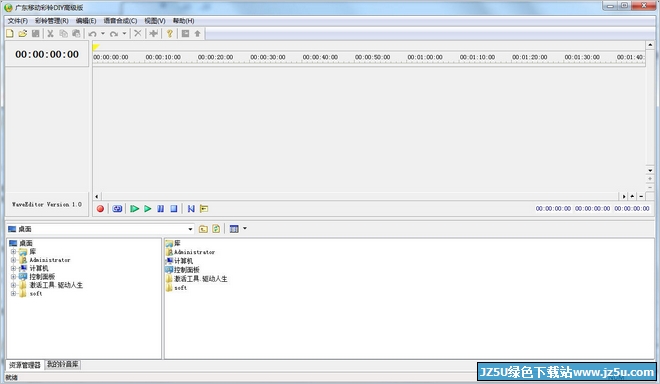Image resolution: width=660 pixels, height=384 pixels.
Task: Select 桌面 root in folder tree
Action: coord(26,243)
